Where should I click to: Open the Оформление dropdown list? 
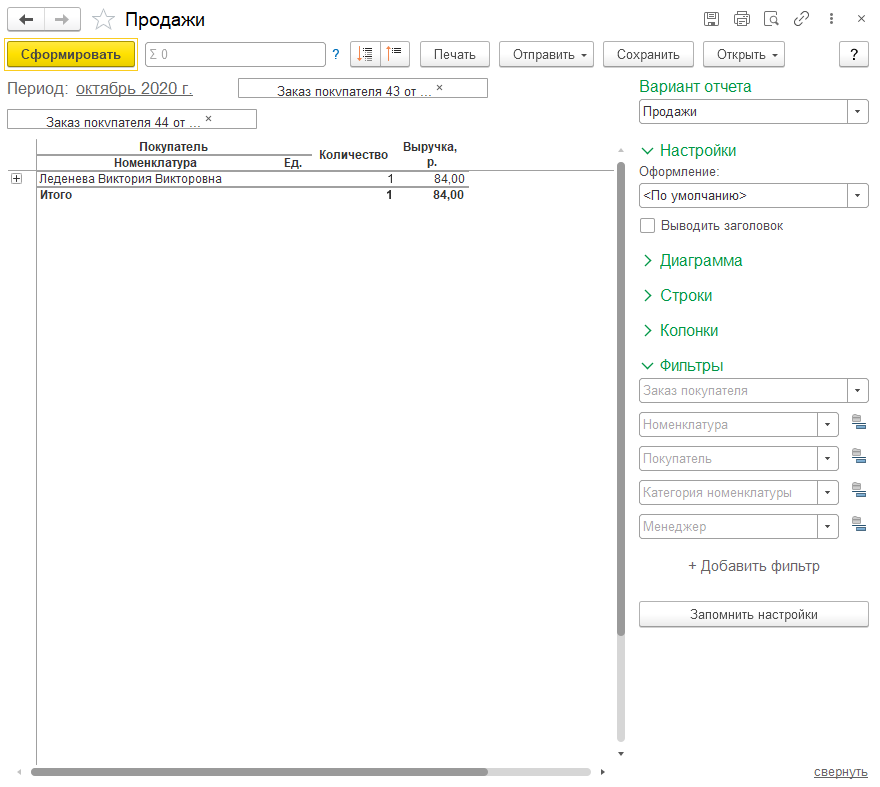[x=857, y=196]
